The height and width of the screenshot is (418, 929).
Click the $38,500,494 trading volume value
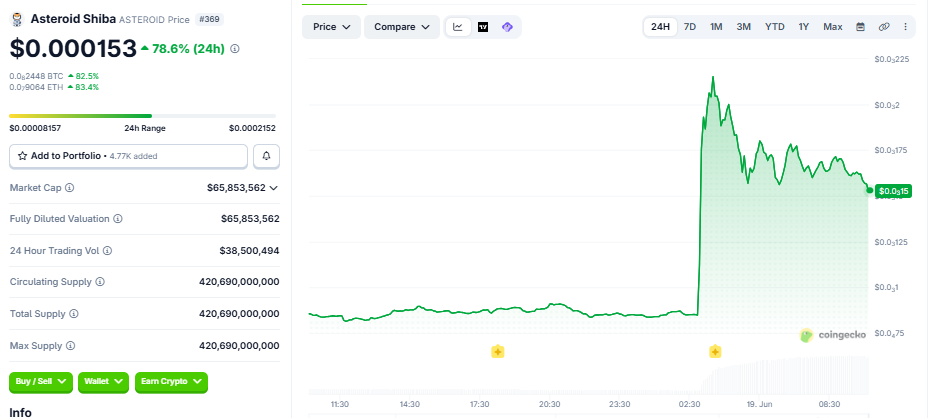[249, 251]
